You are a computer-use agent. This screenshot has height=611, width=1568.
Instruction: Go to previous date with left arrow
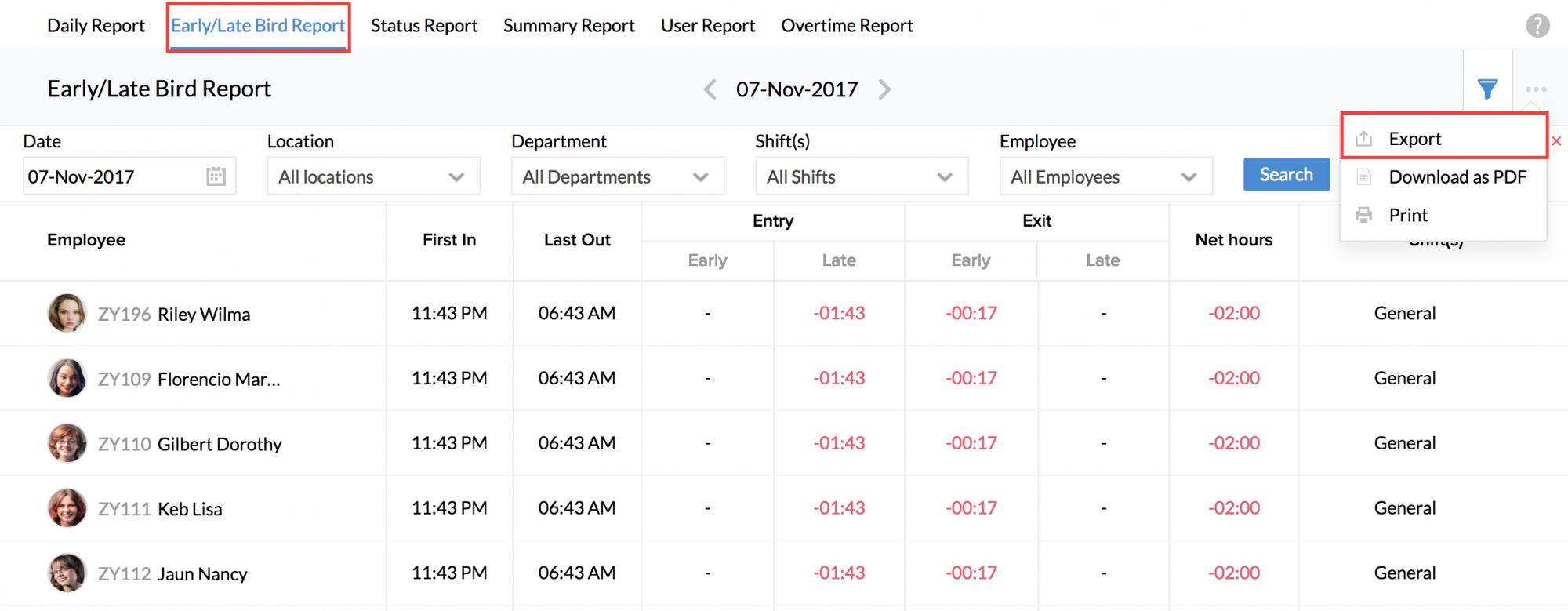(x=710, y=89)
